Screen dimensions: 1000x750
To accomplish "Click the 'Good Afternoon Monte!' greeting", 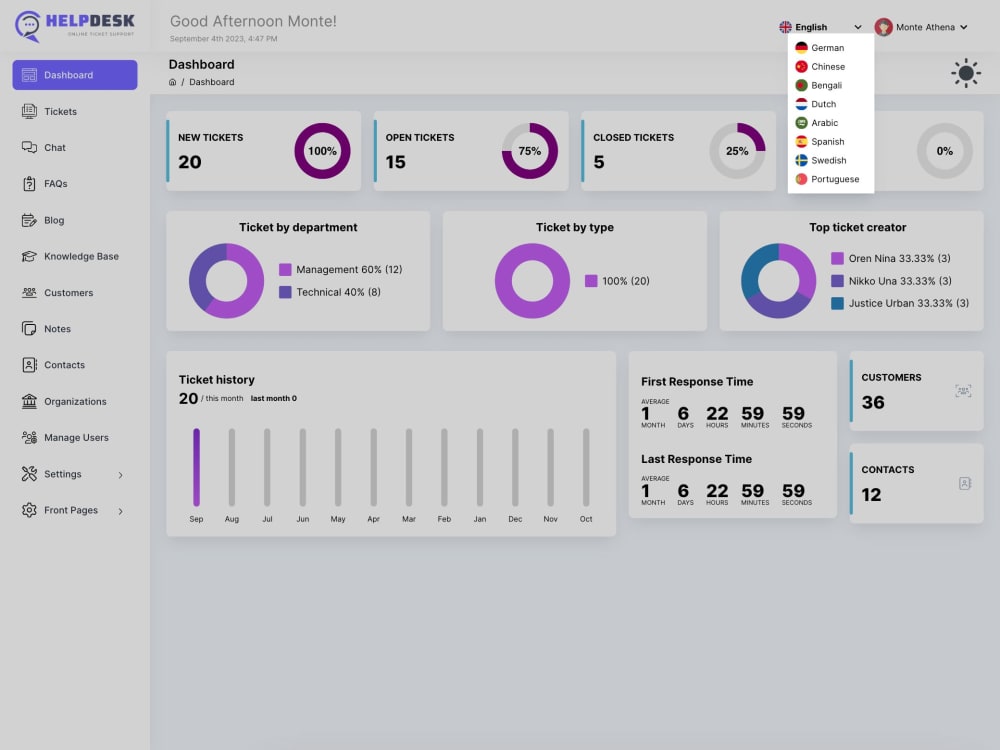I will 253,21.
